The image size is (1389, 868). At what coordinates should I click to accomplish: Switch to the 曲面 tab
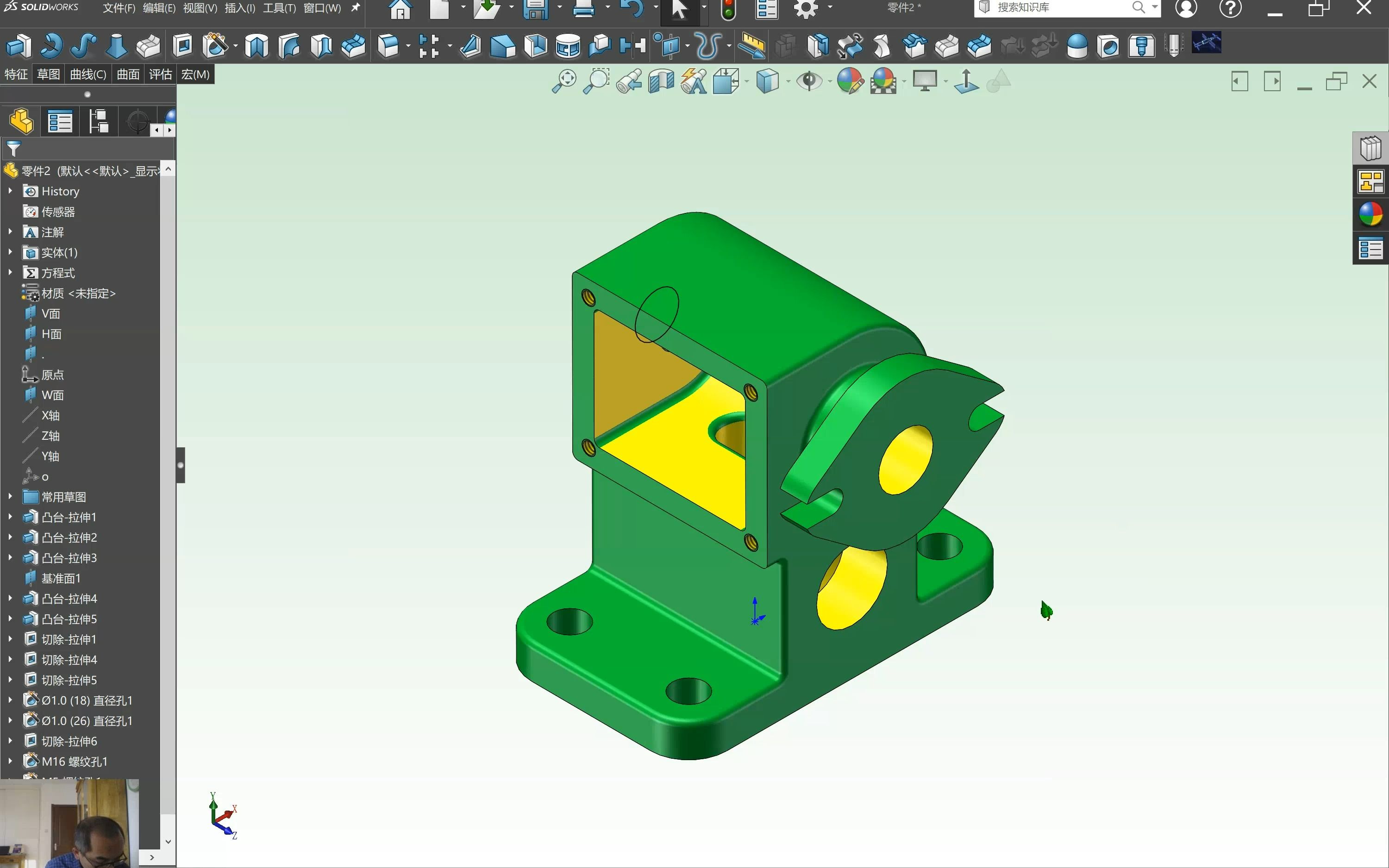128,74
